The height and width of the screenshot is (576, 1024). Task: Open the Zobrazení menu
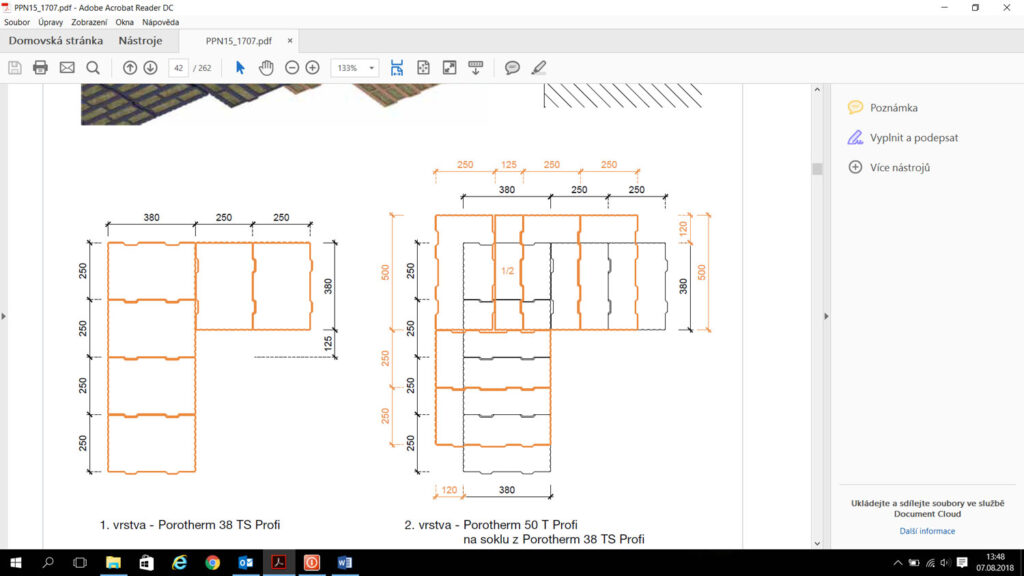90,21
